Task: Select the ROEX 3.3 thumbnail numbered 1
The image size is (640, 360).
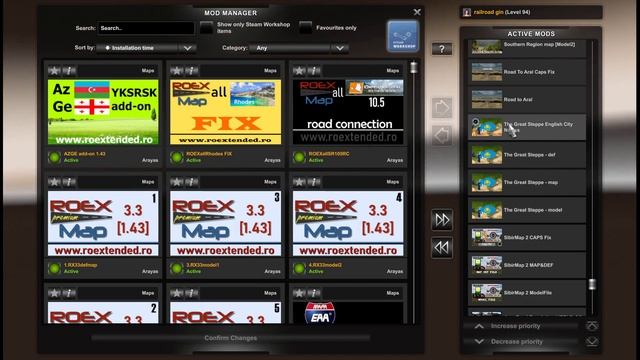Action: coord(103,223)
